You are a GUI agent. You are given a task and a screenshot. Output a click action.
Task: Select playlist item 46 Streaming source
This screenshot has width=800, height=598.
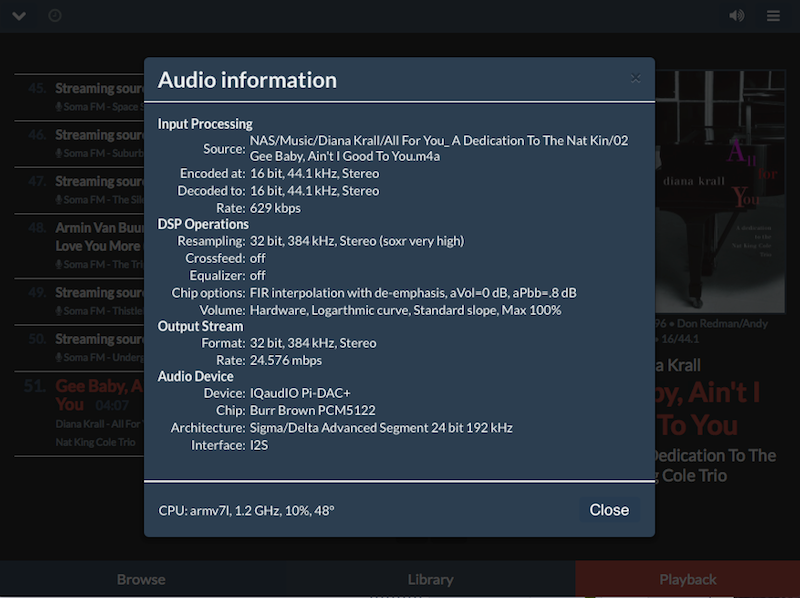pyautogui.click(x=80, y=143)
